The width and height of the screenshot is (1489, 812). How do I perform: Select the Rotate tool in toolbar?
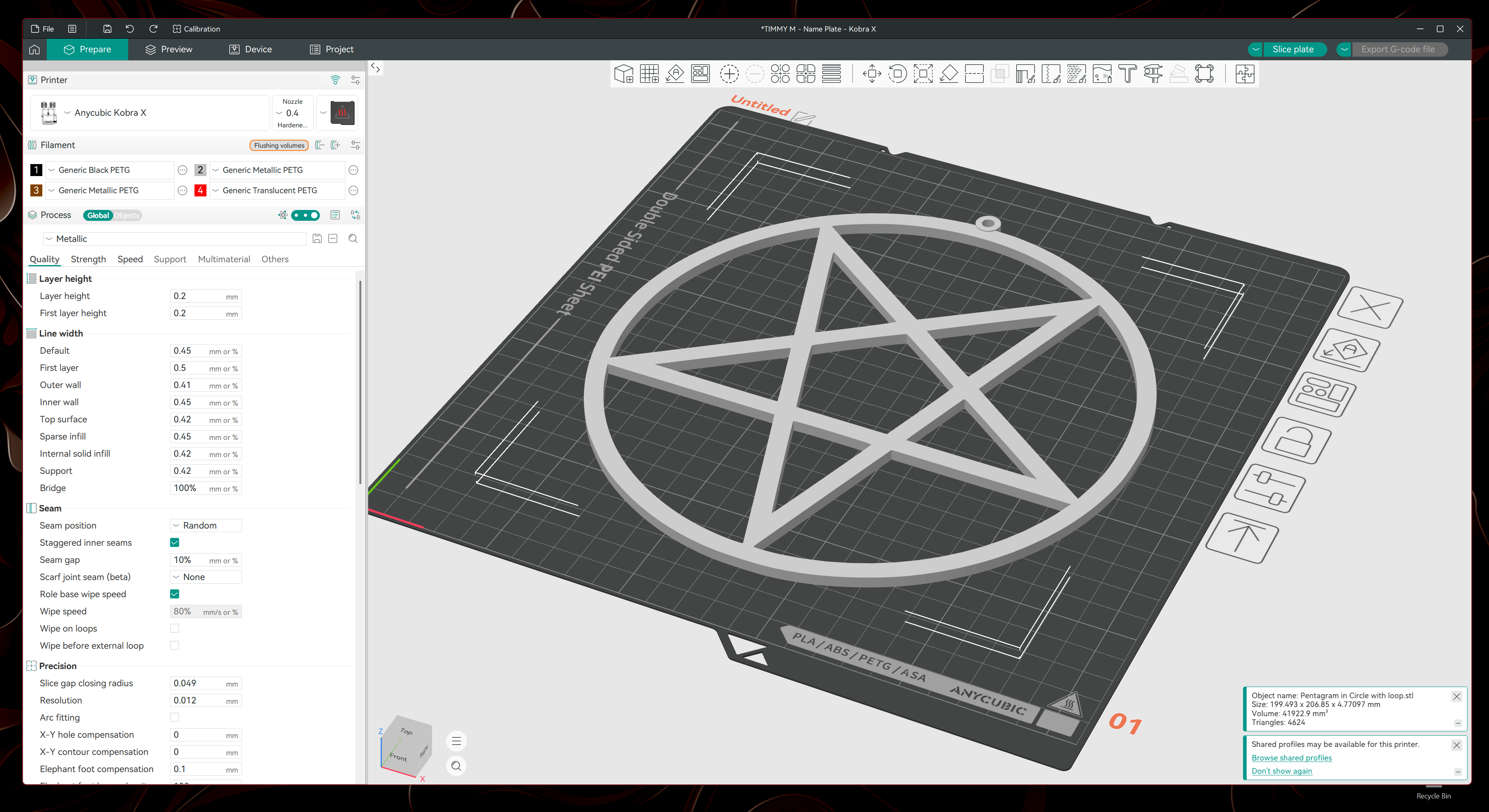(x=897, y=74)
